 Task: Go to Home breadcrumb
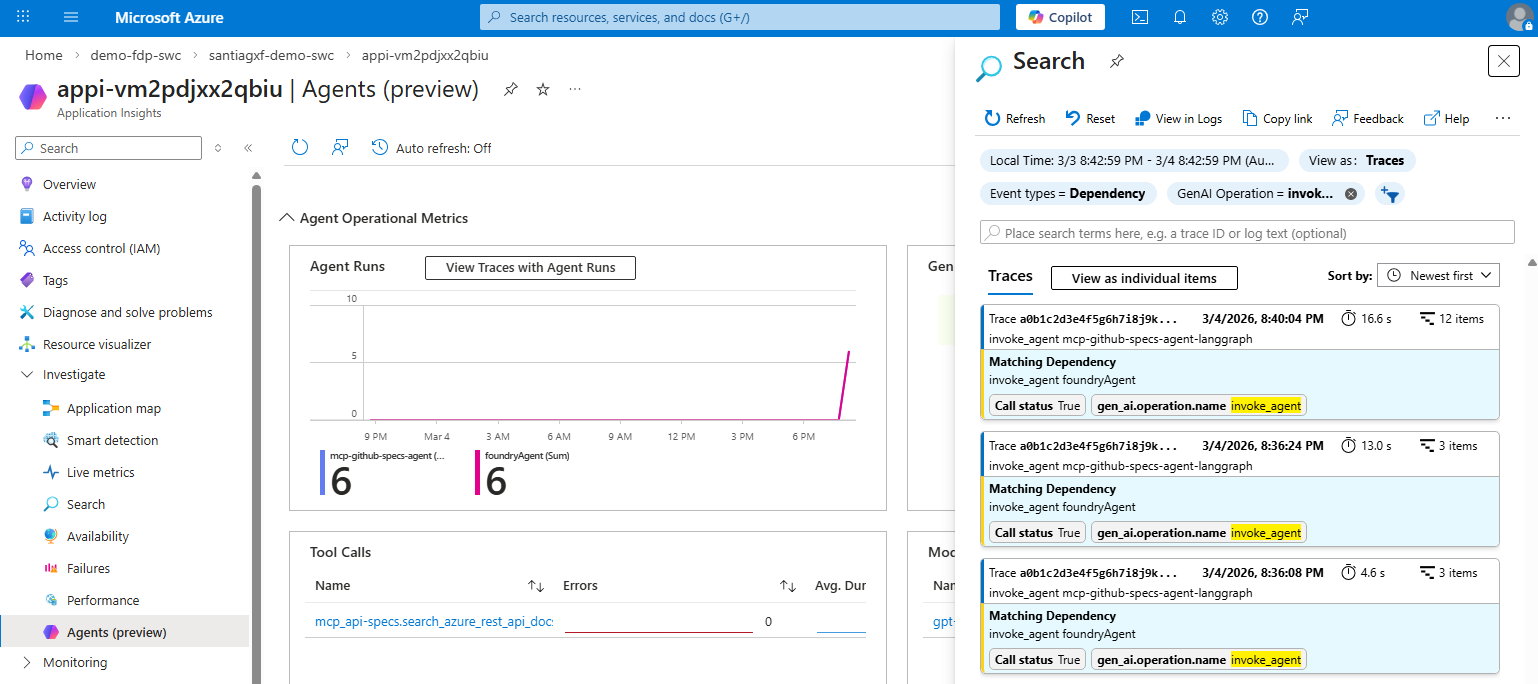[x=44, y=55]
